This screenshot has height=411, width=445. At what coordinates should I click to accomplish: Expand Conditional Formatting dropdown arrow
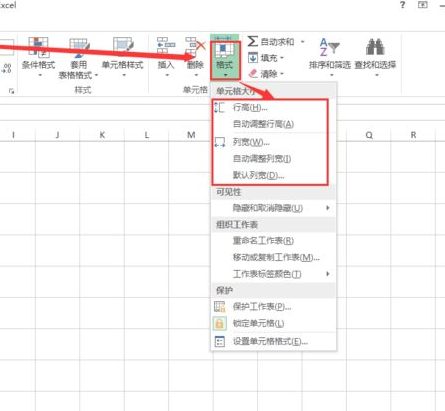(x=40, y=75)
